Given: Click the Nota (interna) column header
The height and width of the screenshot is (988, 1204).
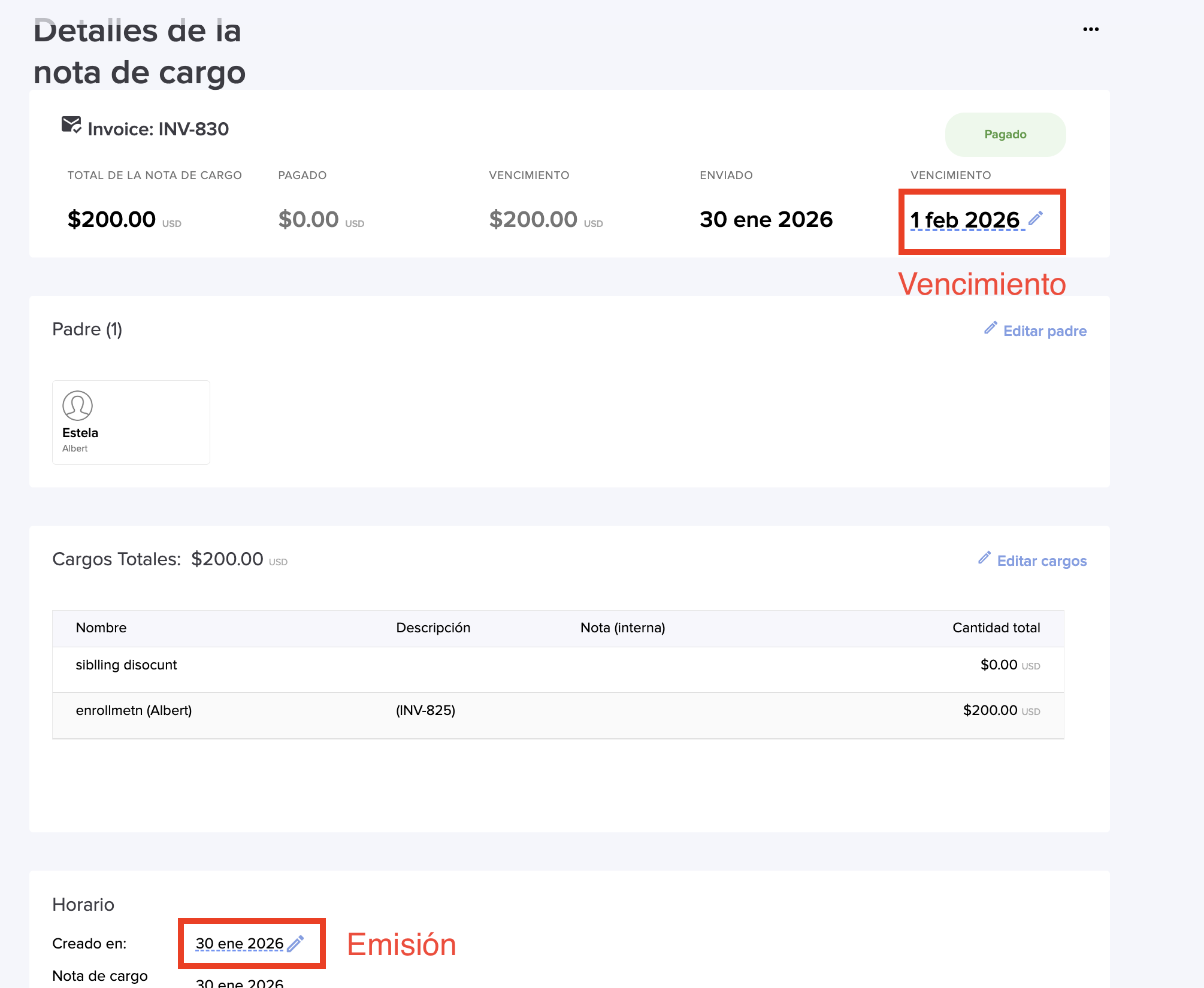Looking at the screenshot, I should tap(622, 628).
